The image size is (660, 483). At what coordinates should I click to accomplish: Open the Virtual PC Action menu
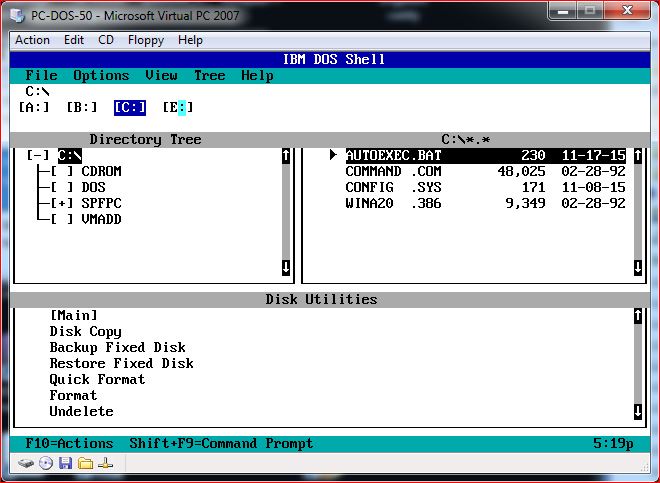[x=32, y=40]
